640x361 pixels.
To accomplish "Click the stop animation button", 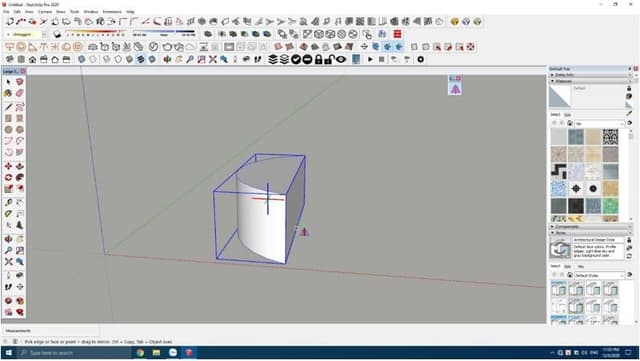I will (382, 59).
